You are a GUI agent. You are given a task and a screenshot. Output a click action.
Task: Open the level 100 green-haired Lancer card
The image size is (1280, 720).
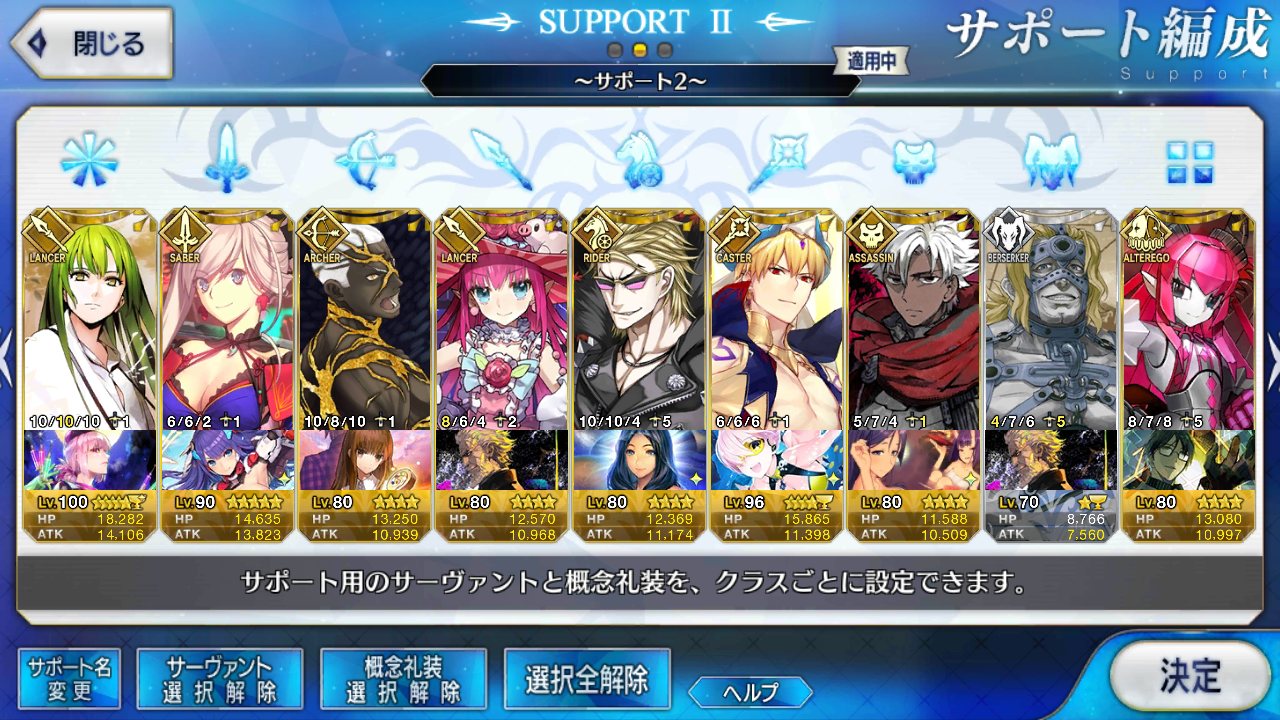(89, 375)
